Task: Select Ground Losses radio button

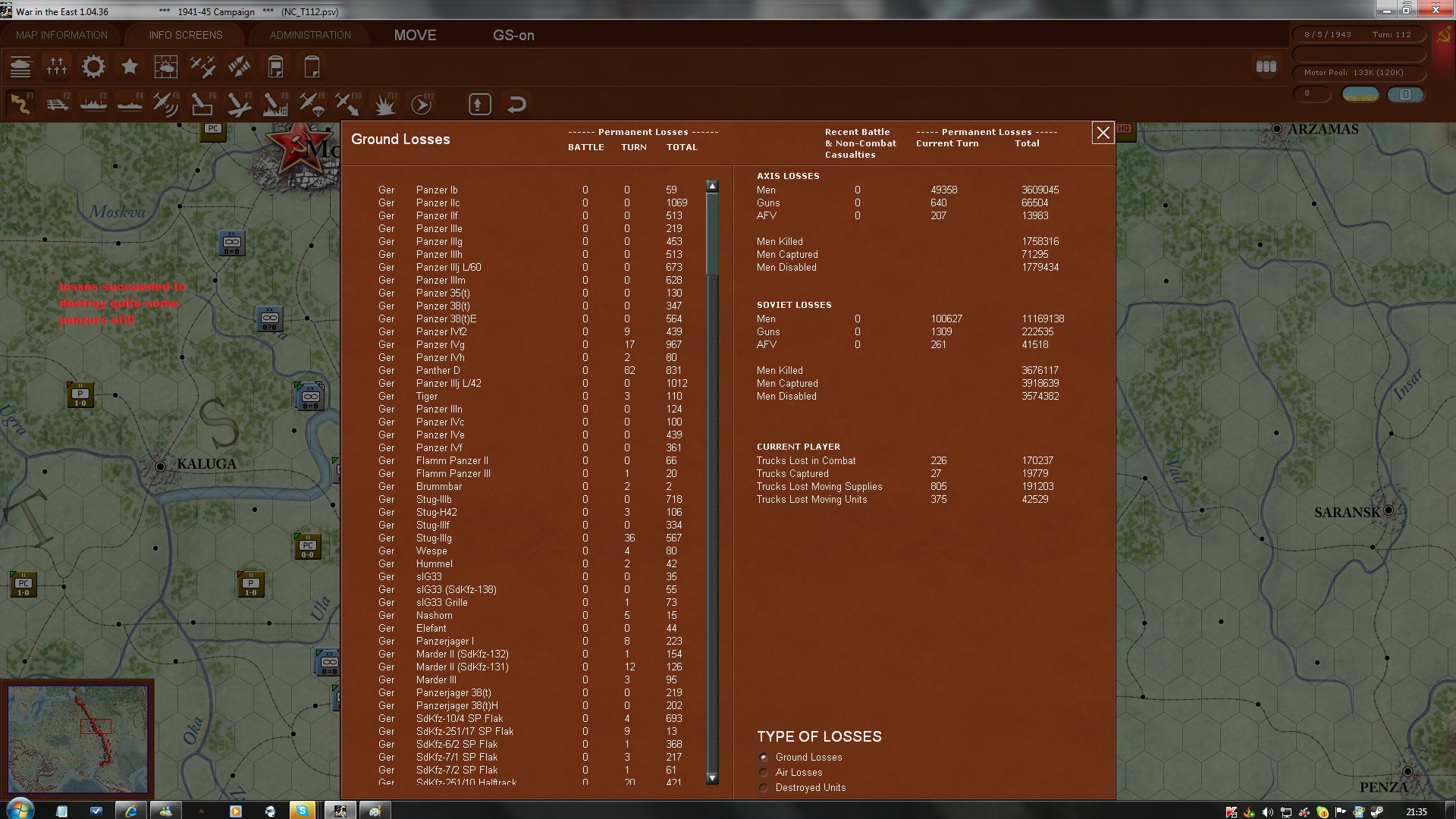Action: (764, 757)
